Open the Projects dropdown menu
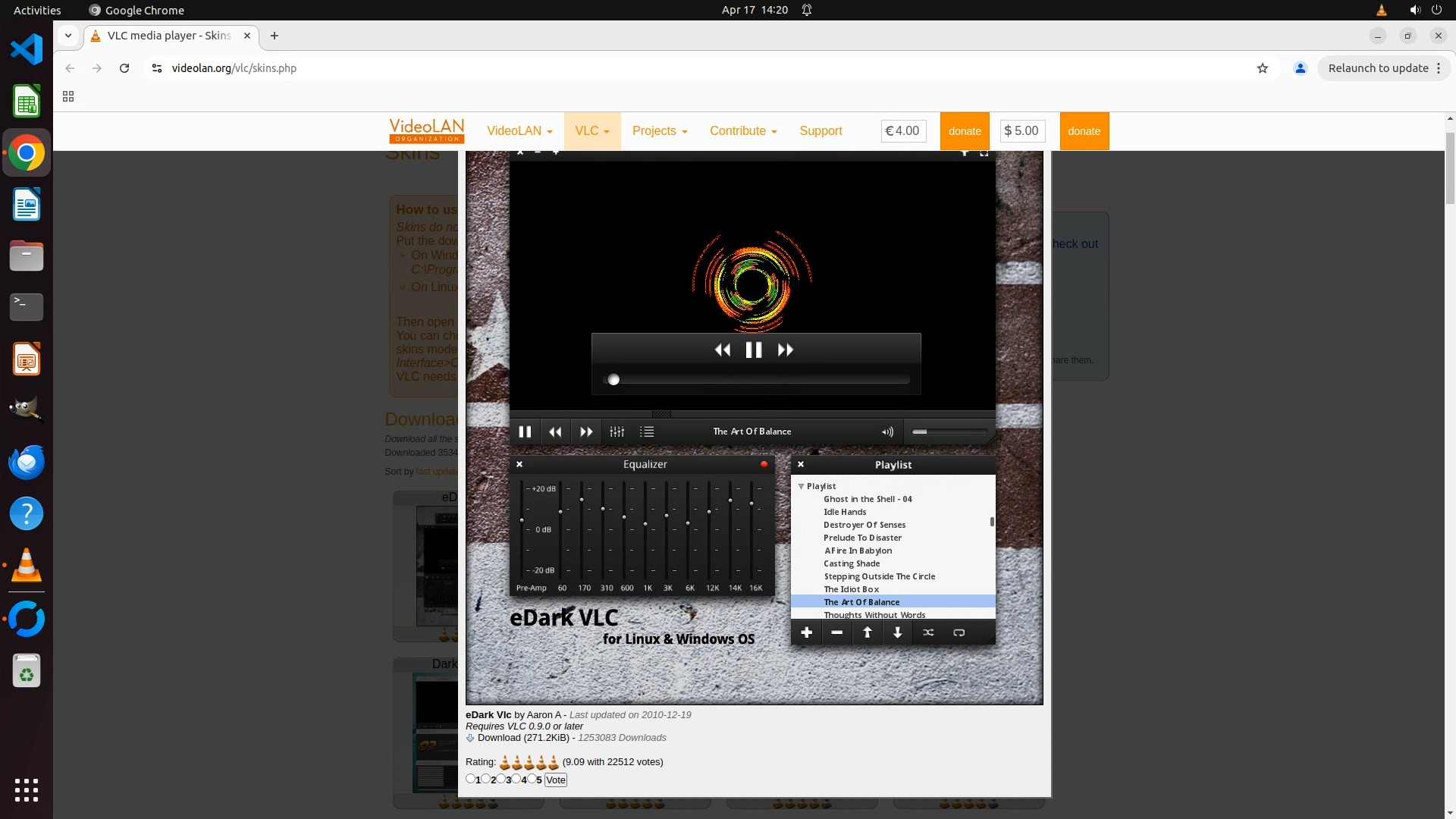 tap(659, 131)
